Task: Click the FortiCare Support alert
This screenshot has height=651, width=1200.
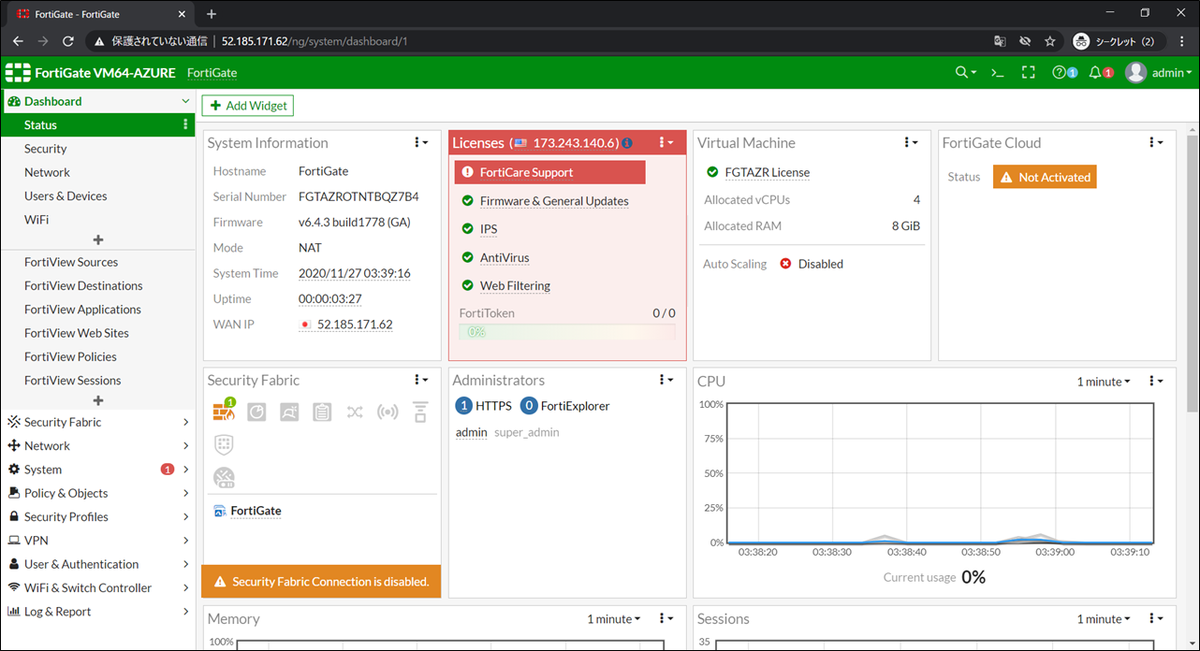Action: point(550,172)
